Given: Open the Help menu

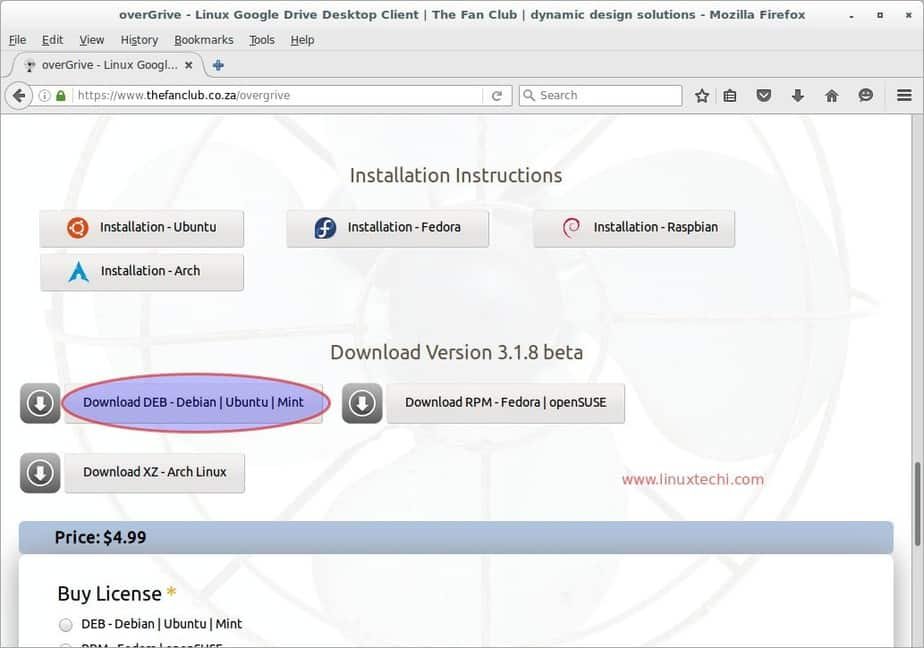Looking at the screenshot, I should 302,39.
